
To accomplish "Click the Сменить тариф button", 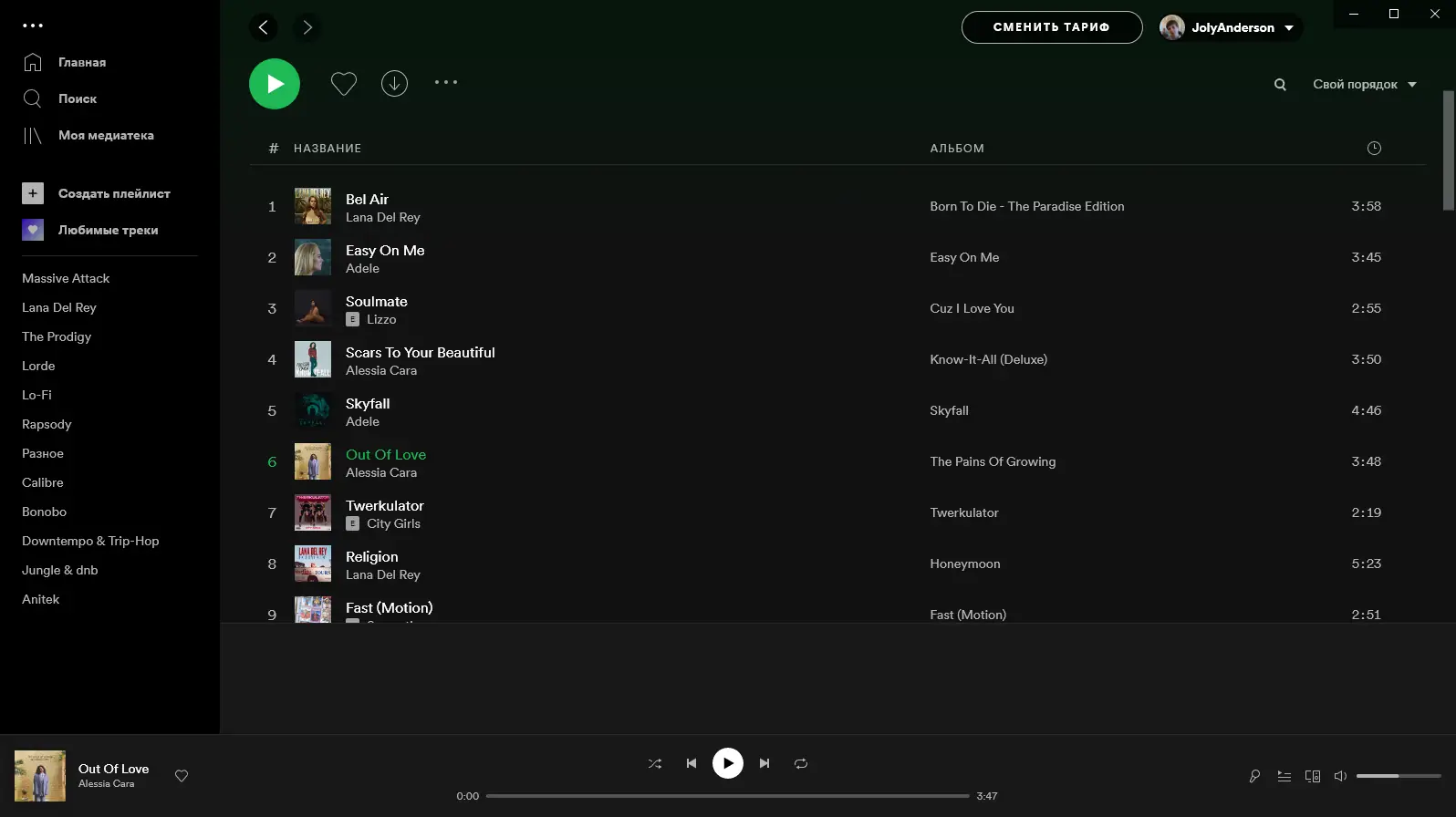I will (1052, 27).
